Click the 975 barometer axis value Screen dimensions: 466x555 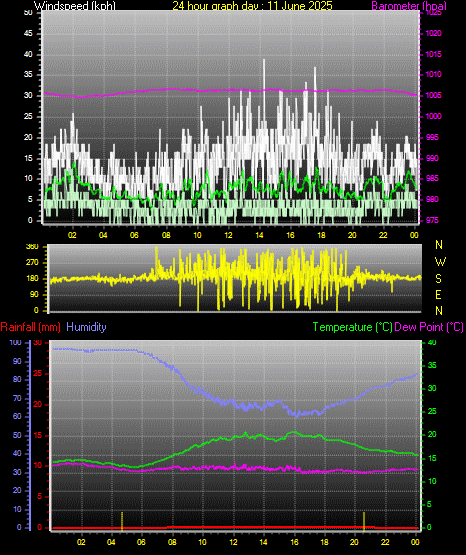click(433, 220)
